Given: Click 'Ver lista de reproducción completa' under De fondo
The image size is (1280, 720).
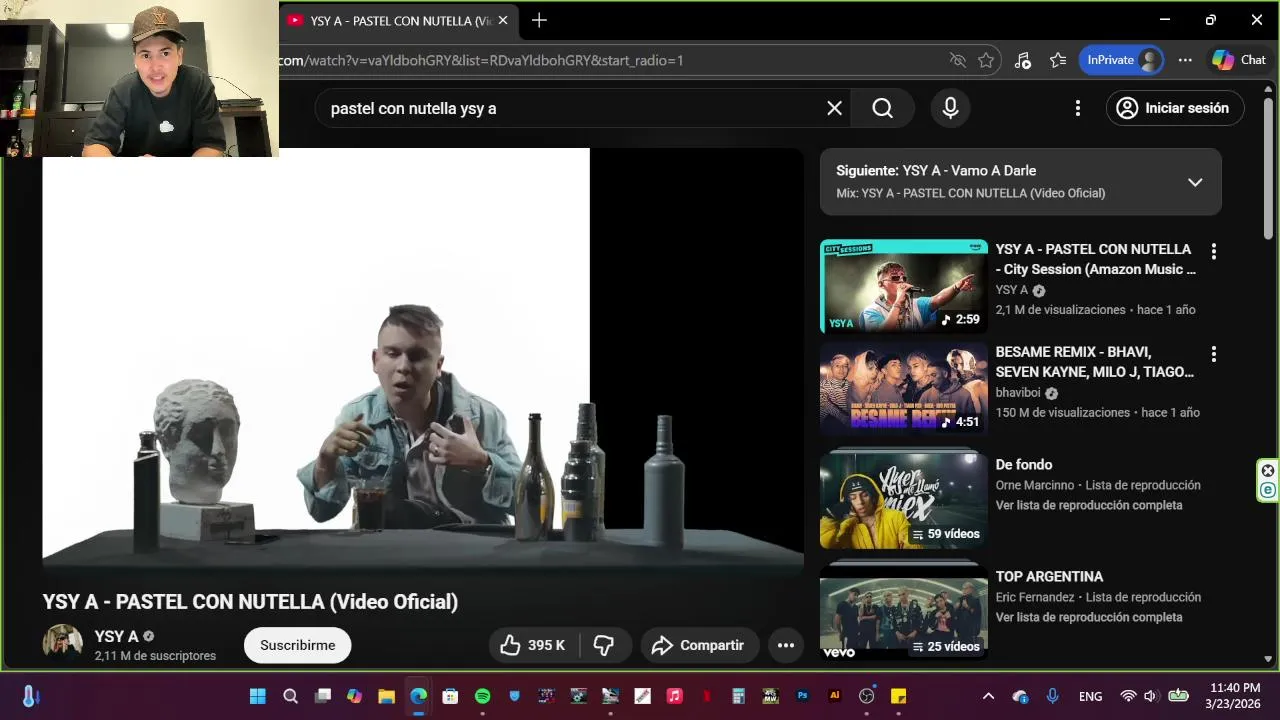Looking at the screenshot, I should point(1089,505).
